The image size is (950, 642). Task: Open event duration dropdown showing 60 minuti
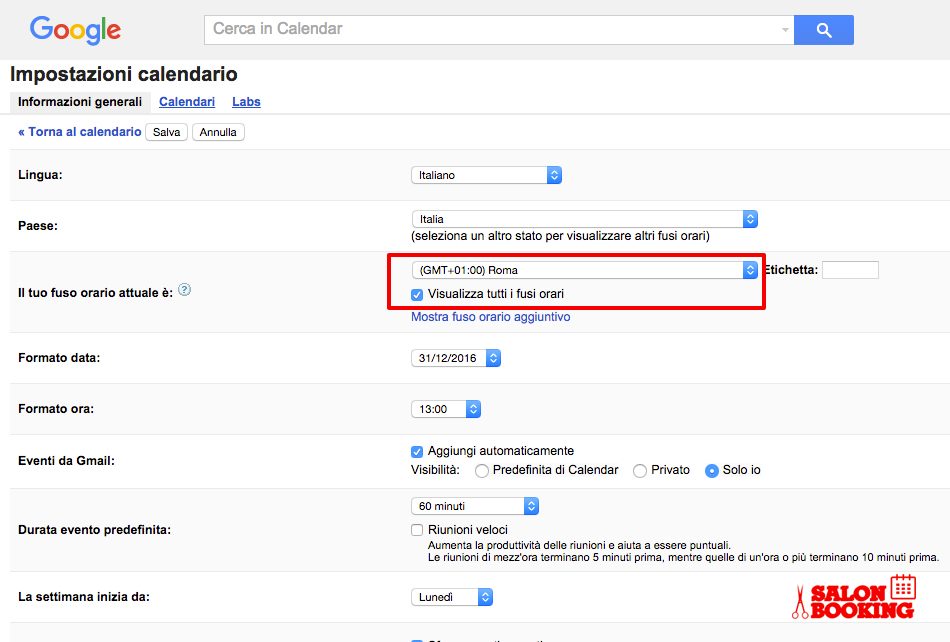pyautogui.click(x=475, y=506)
